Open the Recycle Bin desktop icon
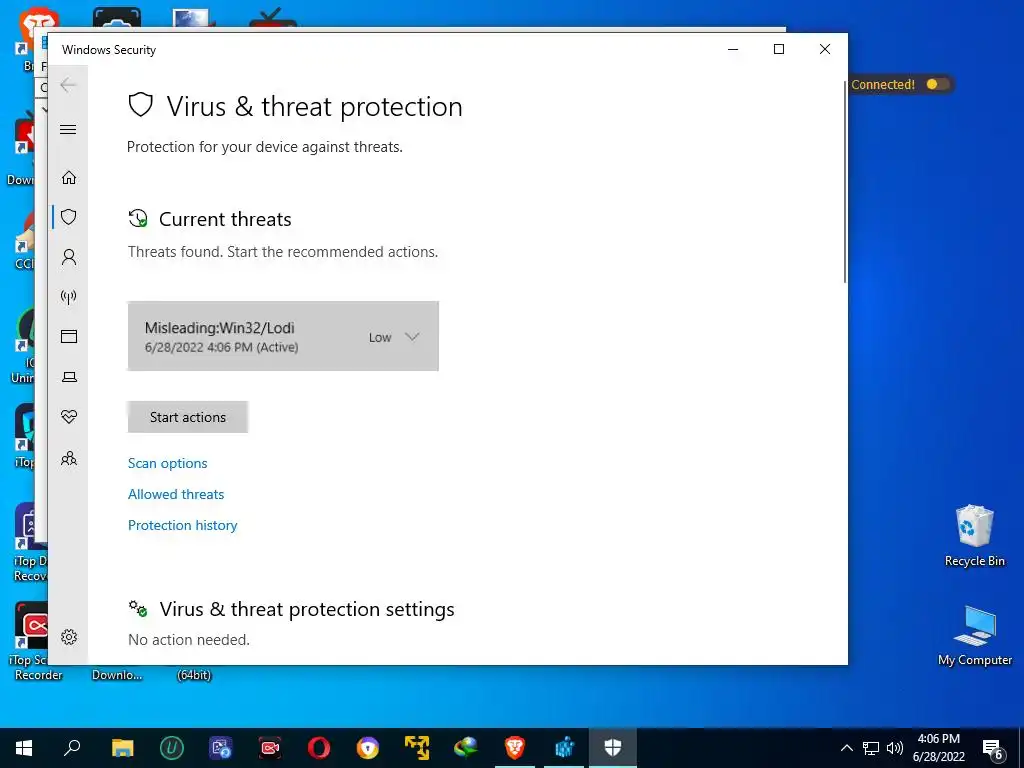The height and width of the screenshot is (768, 1024). [974, 536]
